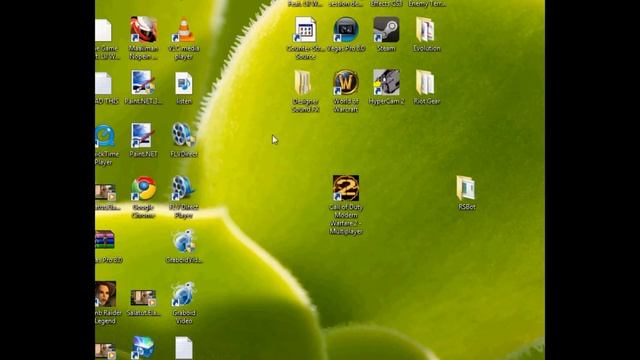The width and height of the screenshot is (640, 360).
Task: Select the 'READ THIS' document at left edge
Action: click(103, 84)
